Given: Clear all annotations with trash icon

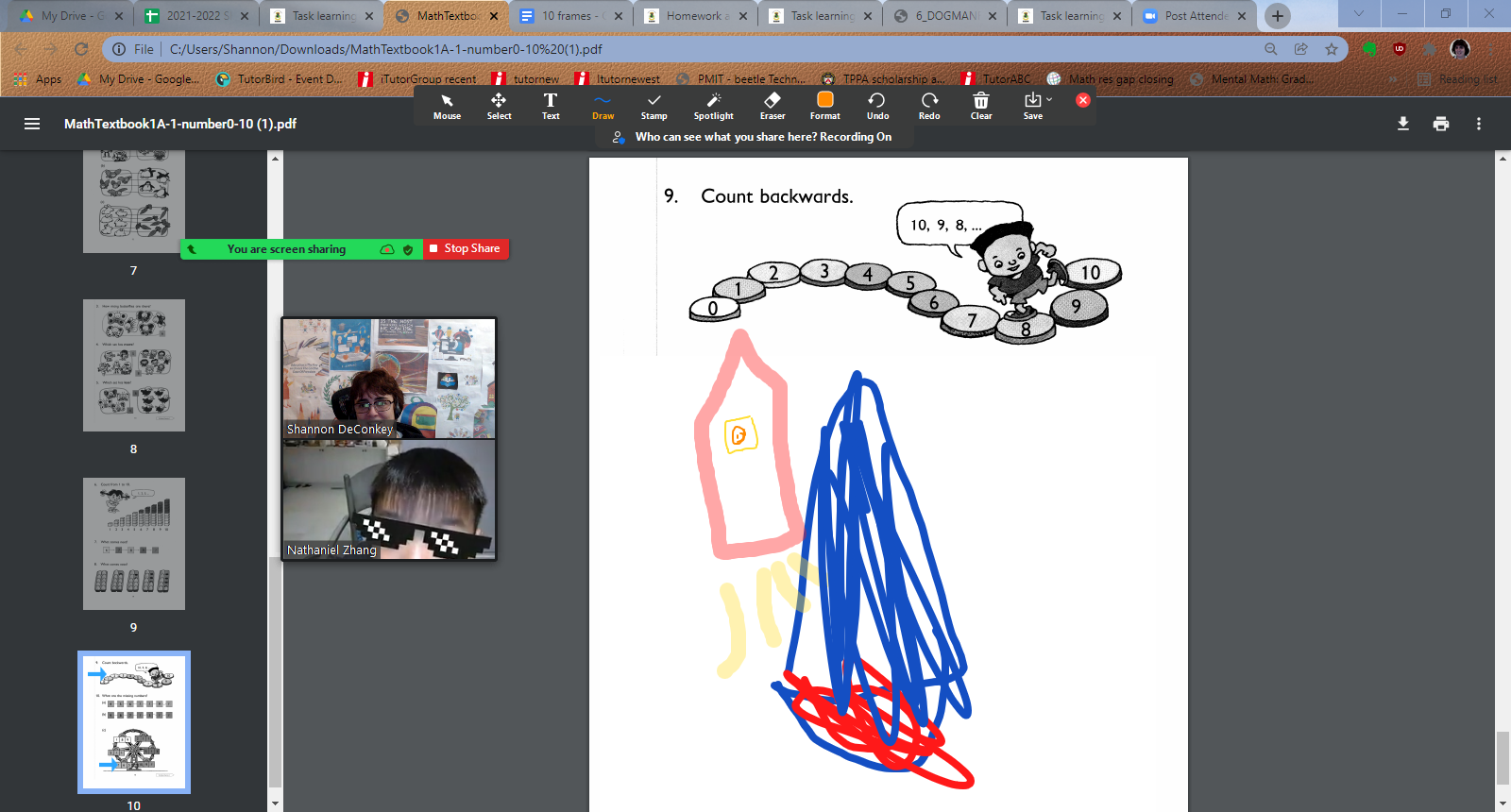Looking at the screenshot, I should (x=981, y=106).
